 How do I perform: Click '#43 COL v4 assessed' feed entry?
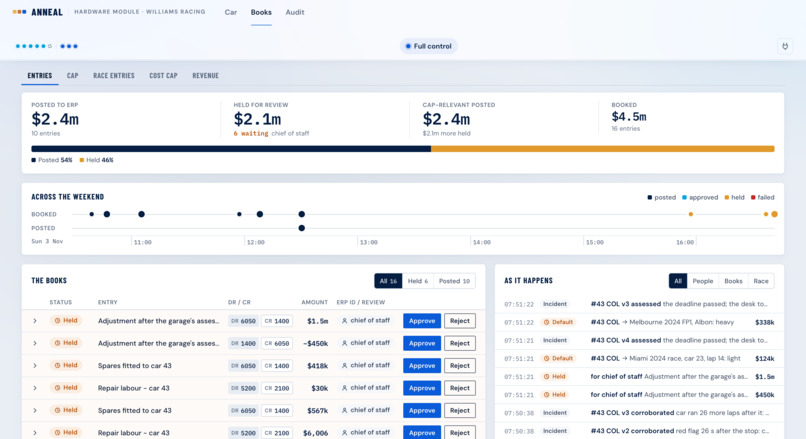pyautogui.click(x=639, y=340)
